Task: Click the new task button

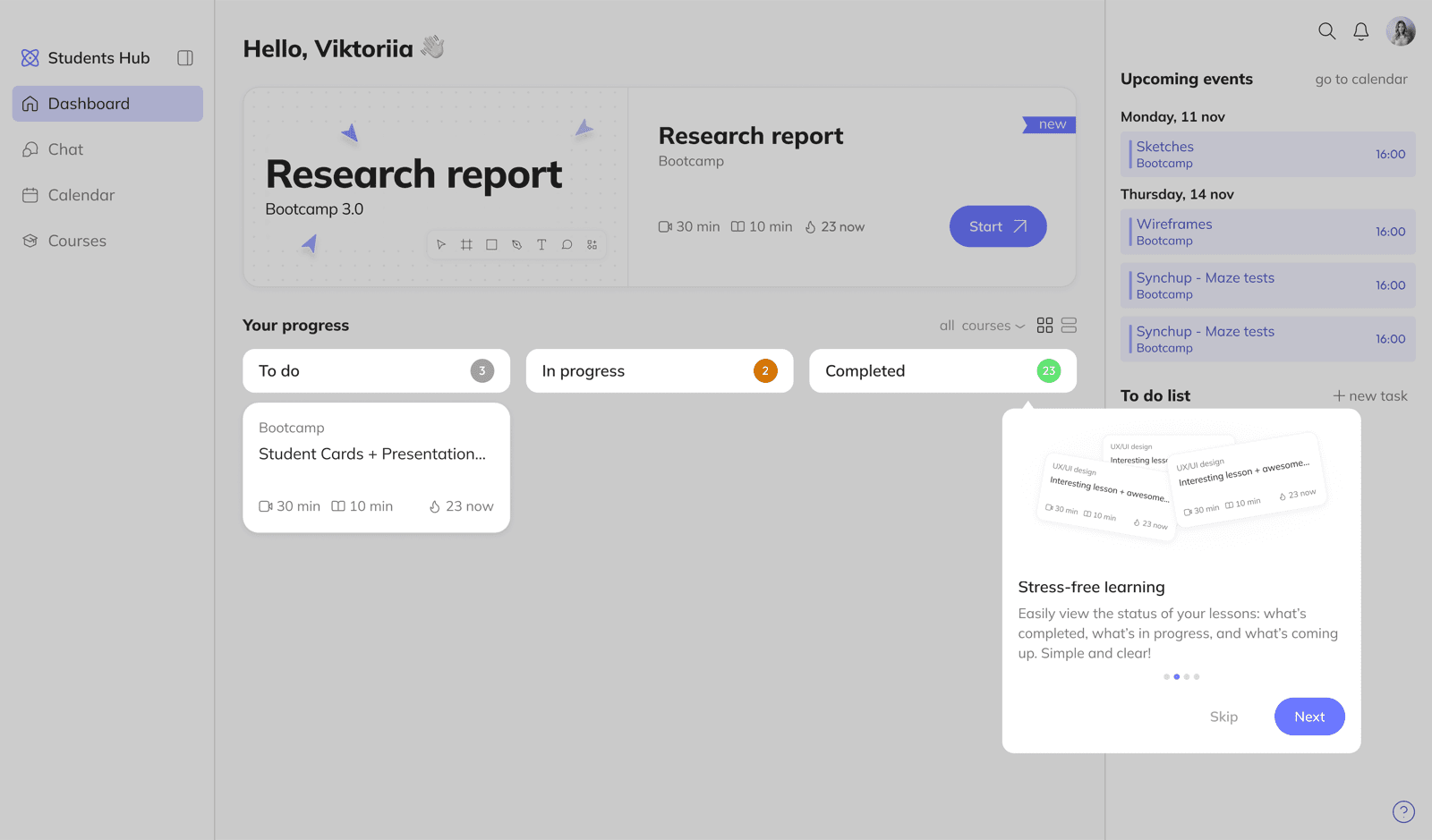Action: [1370, 395]
